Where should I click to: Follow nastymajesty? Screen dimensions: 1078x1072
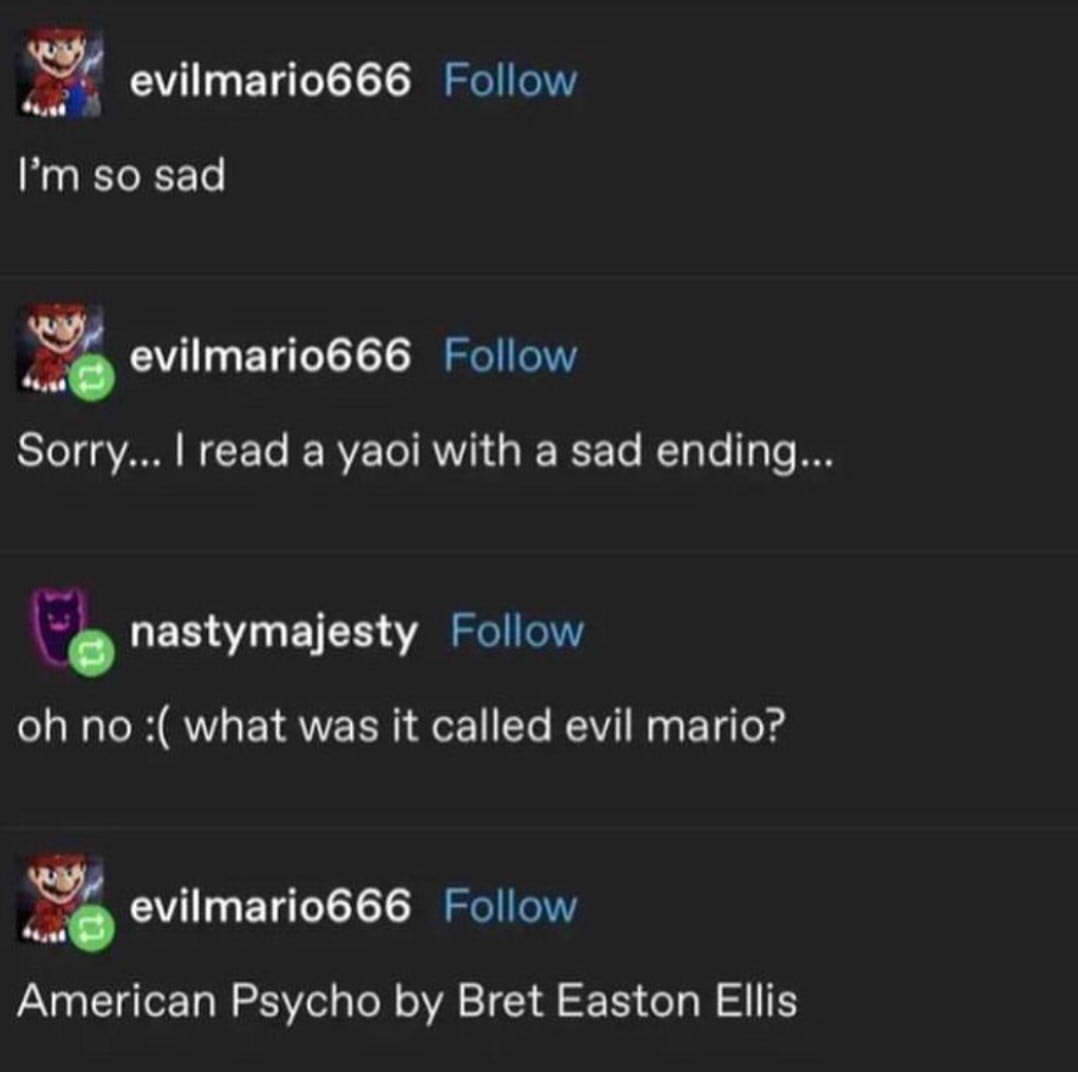tap(517, 631)
